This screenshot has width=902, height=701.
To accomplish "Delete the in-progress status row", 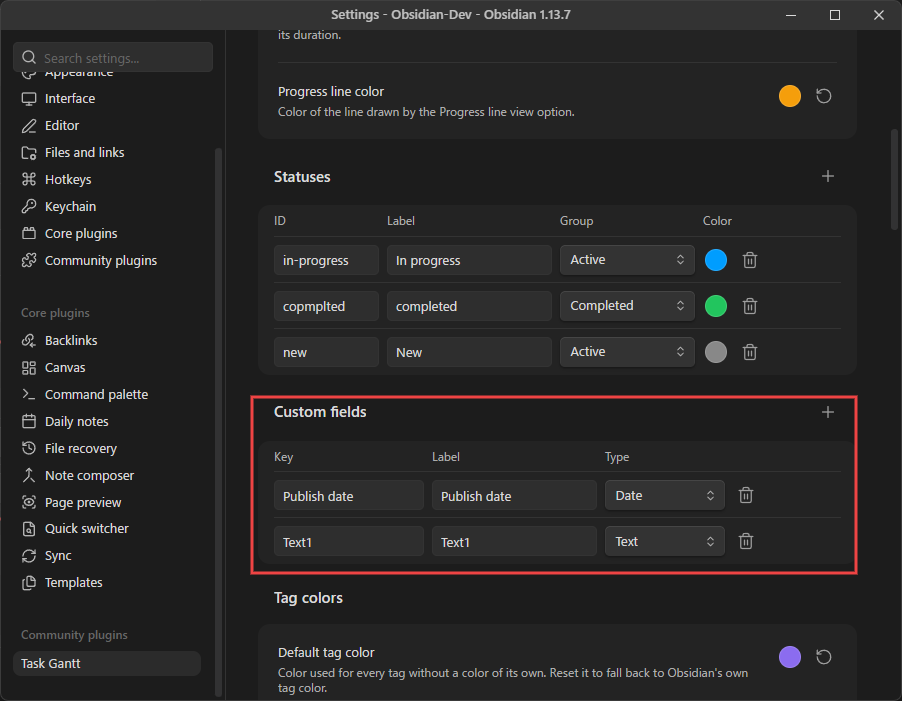I will tap(750, 260).
